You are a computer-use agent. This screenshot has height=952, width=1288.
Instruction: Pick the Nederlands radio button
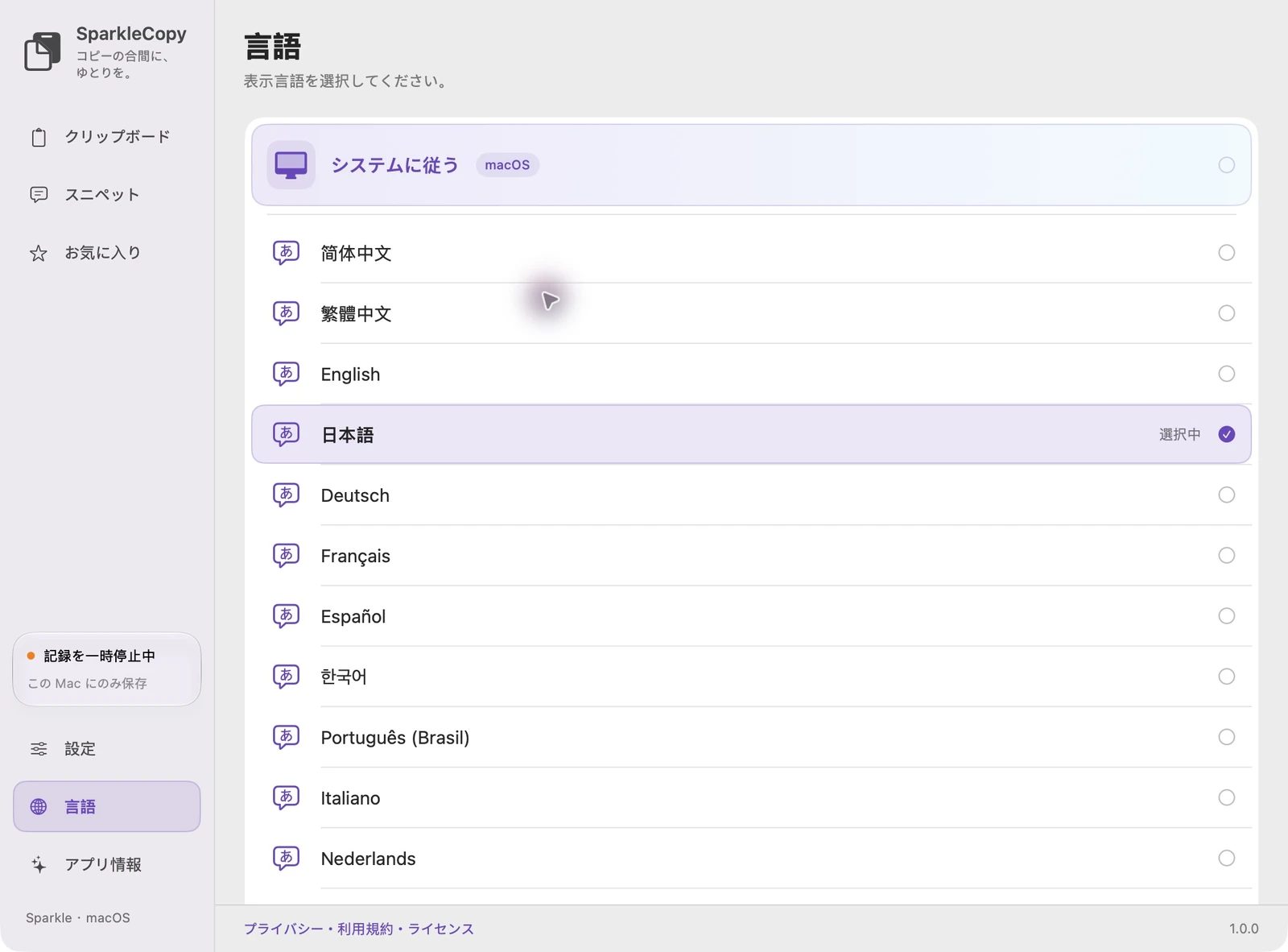pos(1226,858)
